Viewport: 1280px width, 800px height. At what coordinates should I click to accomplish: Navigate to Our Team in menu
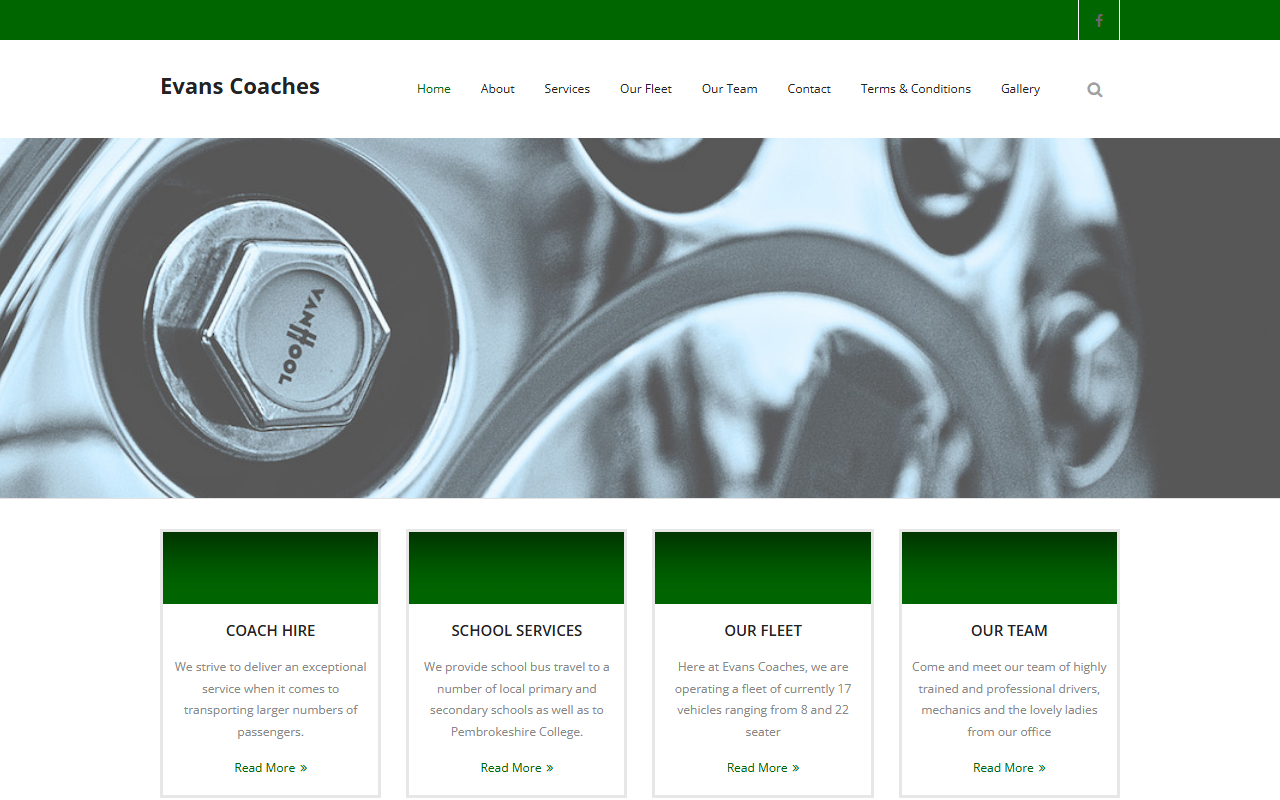pyautogui.click(x=730, y=89)
